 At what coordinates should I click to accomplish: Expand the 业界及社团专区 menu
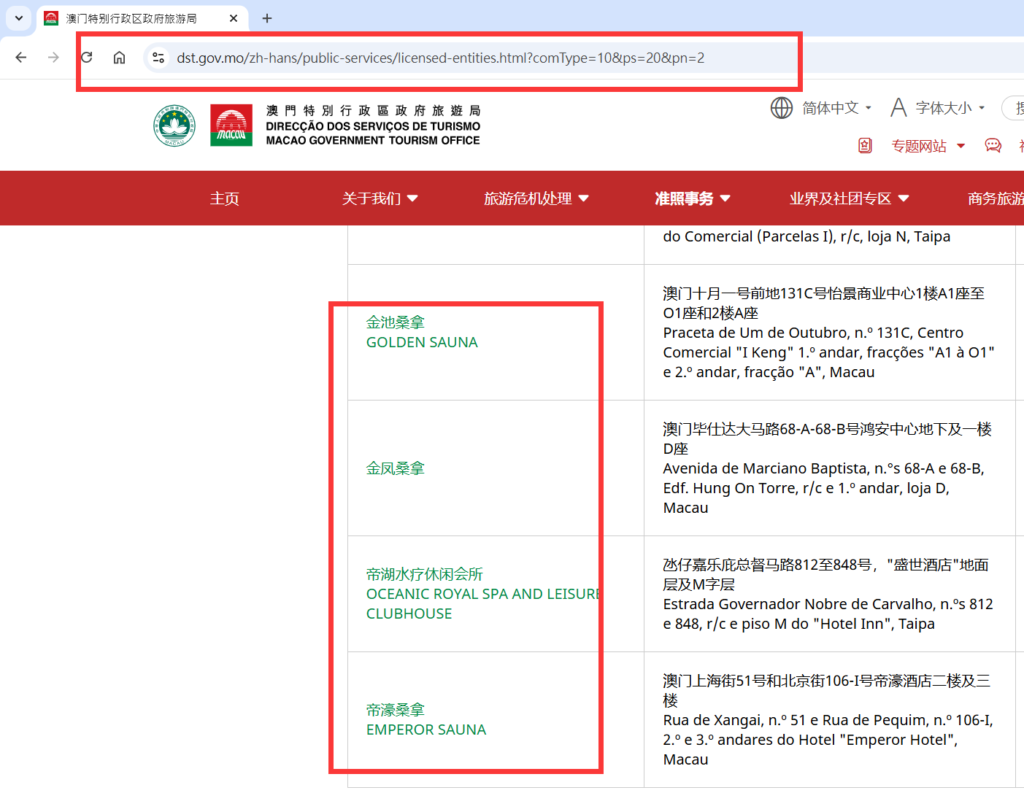tap(849, 199)
